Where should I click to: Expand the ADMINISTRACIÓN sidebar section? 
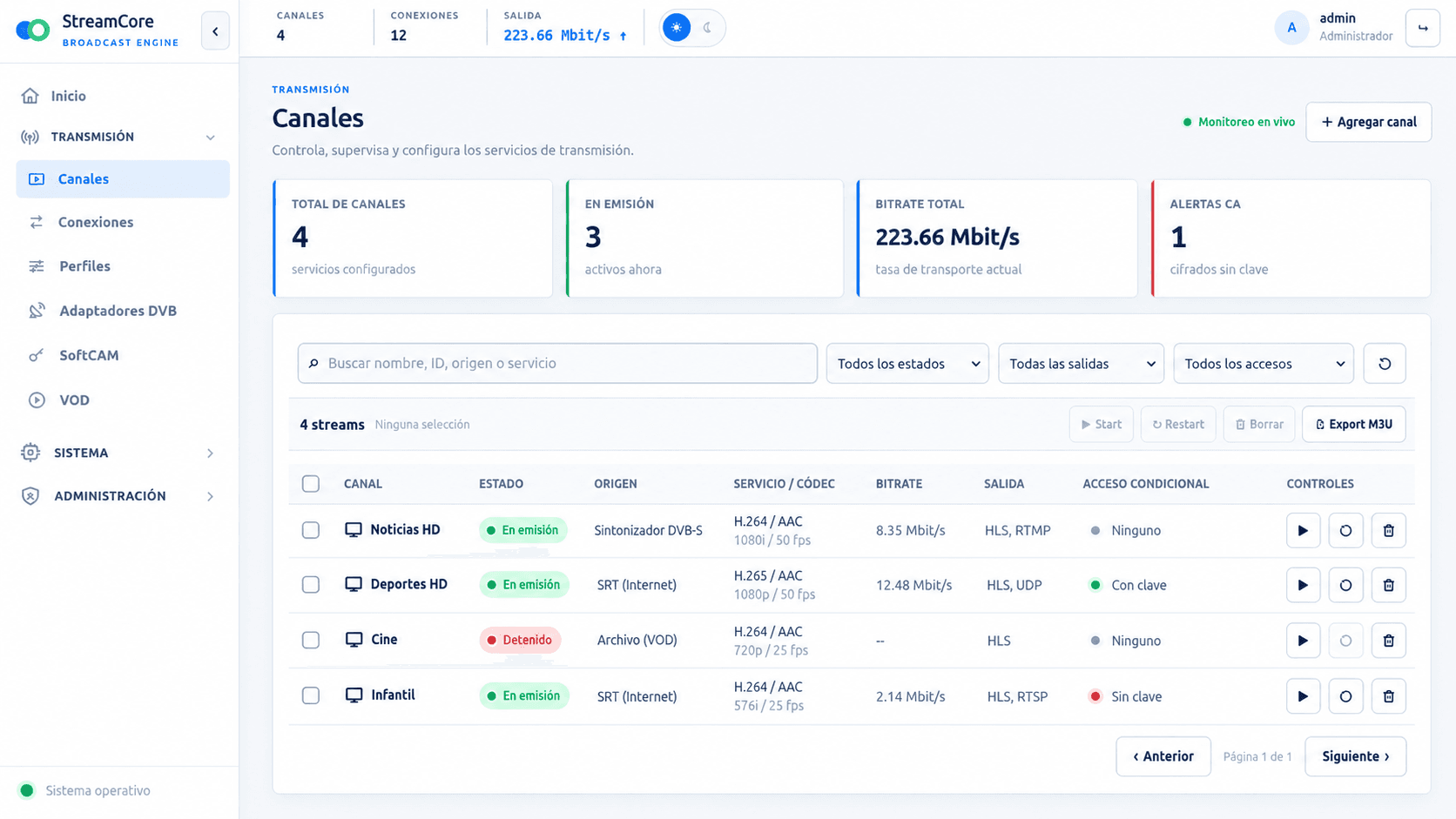[119, 496]
